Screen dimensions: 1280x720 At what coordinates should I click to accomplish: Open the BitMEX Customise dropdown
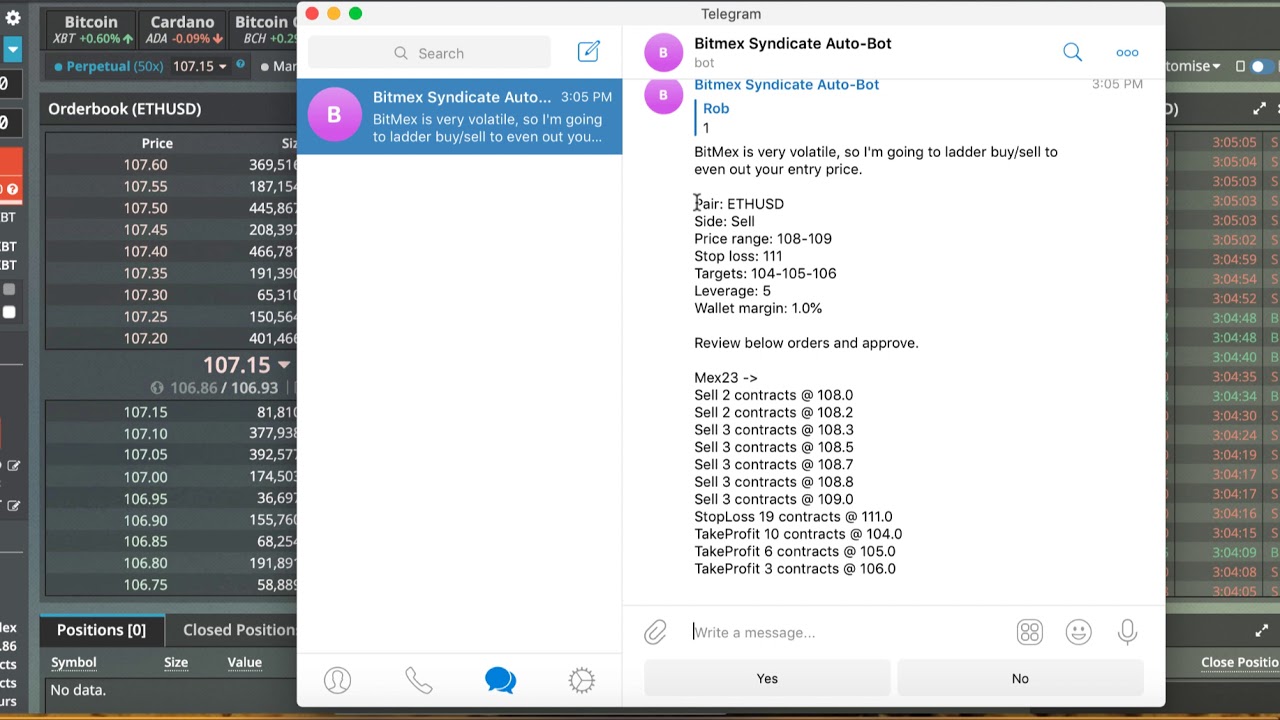[1194, 66]
